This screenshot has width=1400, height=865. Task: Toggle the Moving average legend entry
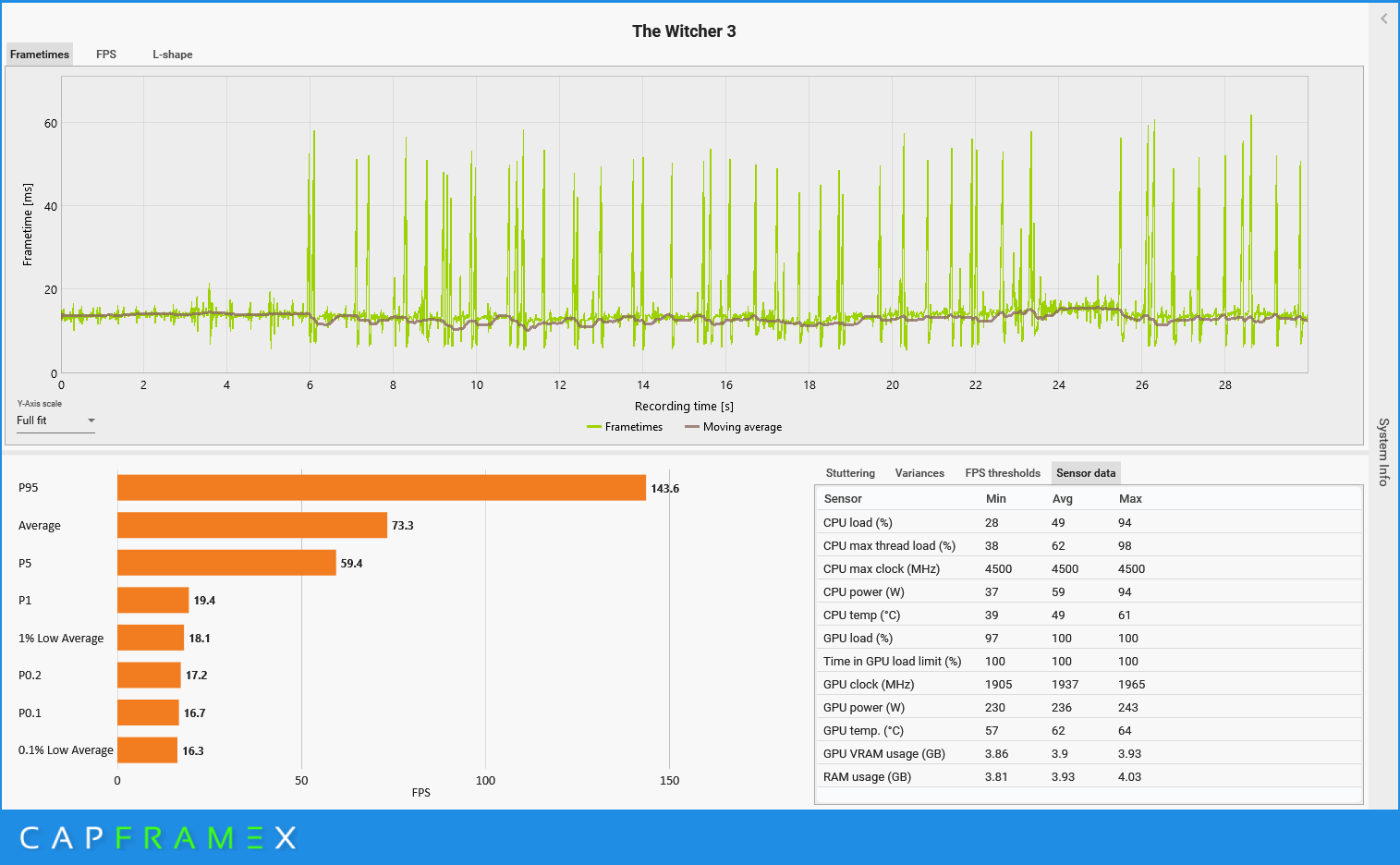pos(734,427)
